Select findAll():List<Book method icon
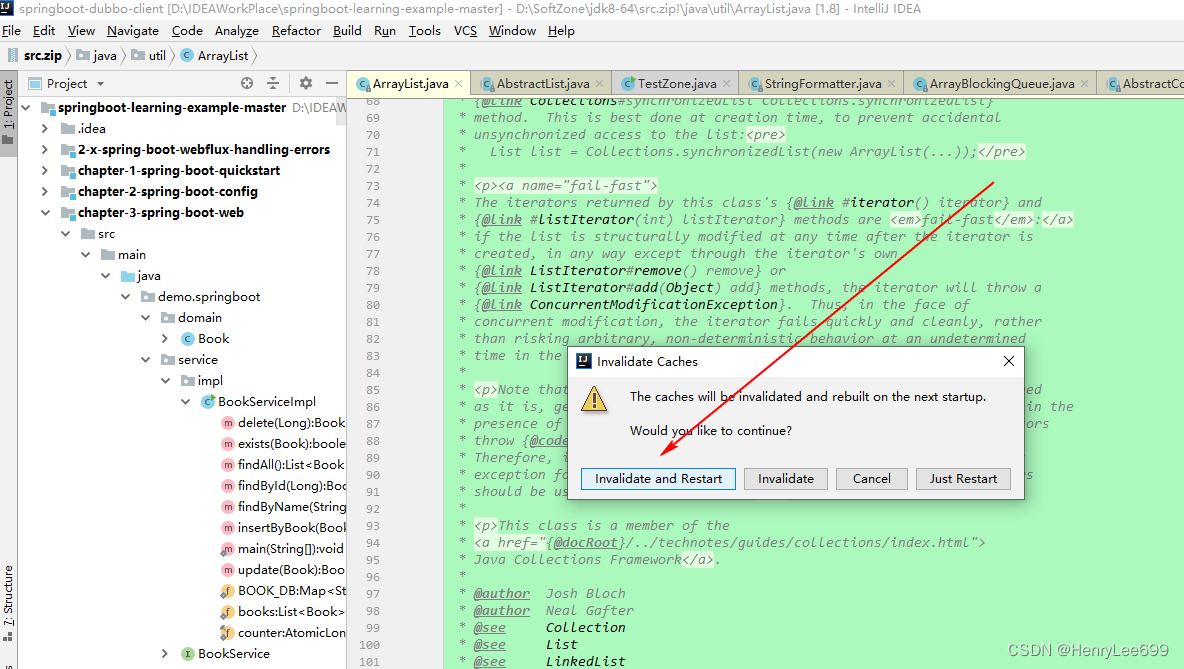Viewport: 1184px width, 669px height. point(228,465)
